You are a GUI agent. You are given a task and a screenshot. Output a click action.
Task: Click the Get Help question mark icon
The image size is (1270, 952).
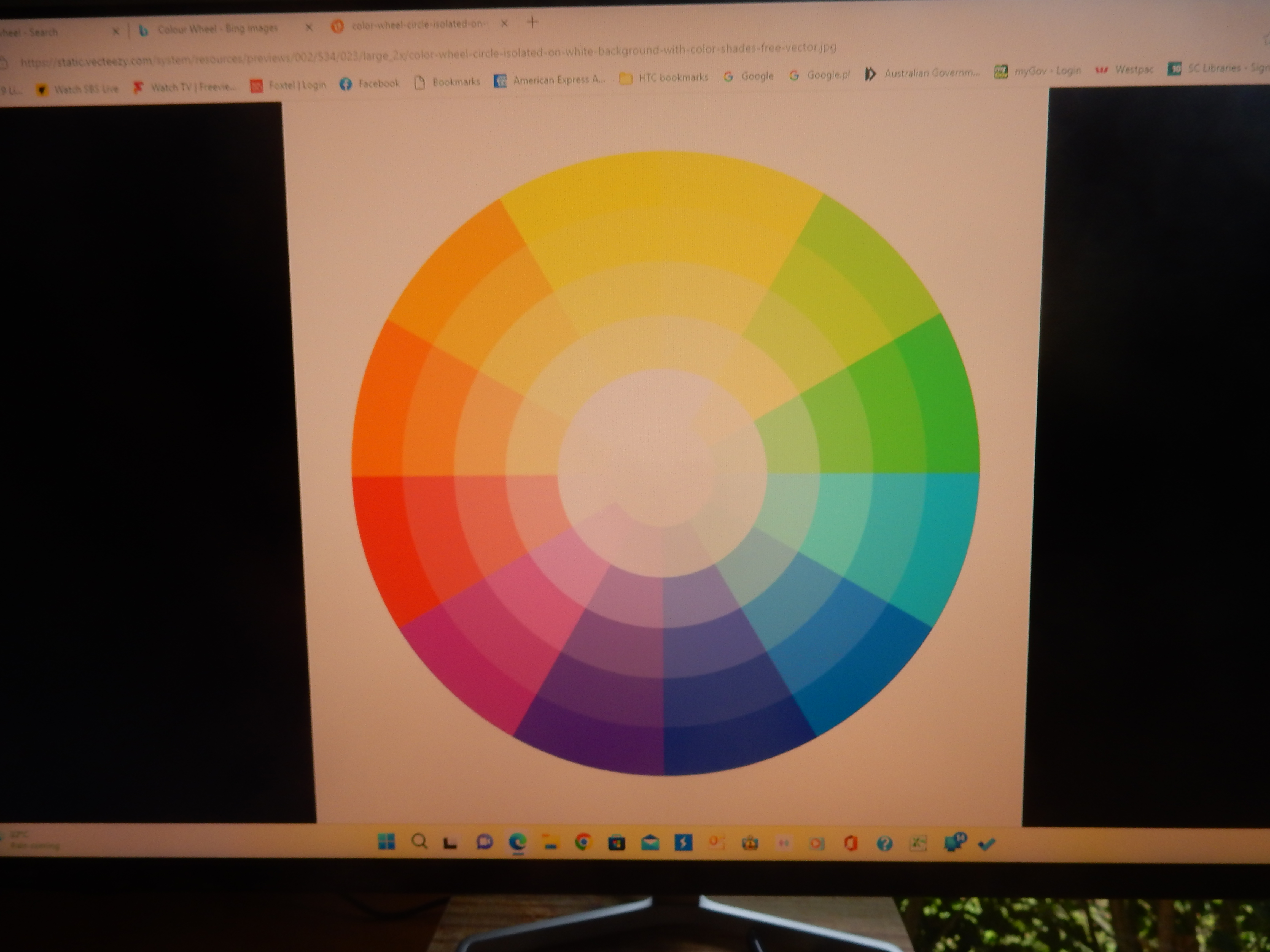[x=884, y=843]
